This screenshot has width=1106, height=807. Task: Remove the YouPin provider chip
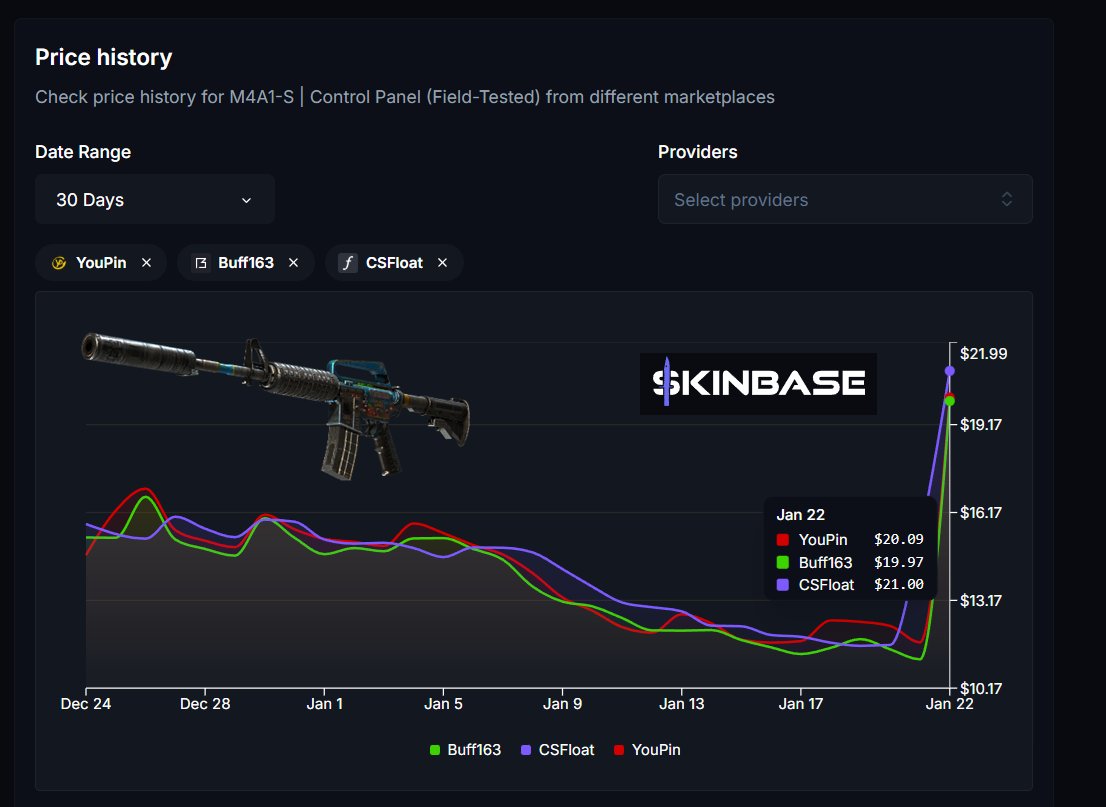coord(146,262)
